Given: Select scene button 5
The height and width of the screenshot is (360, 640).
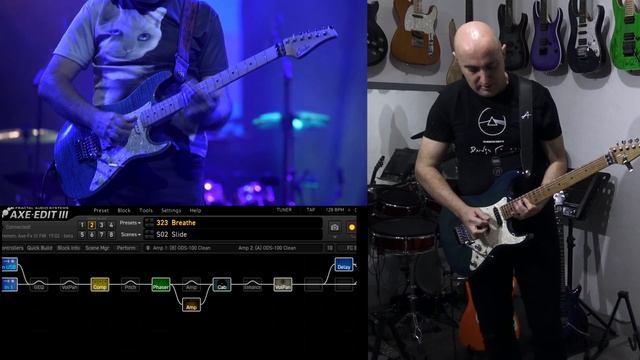Looking at the screenshot, I should (82, 235).
